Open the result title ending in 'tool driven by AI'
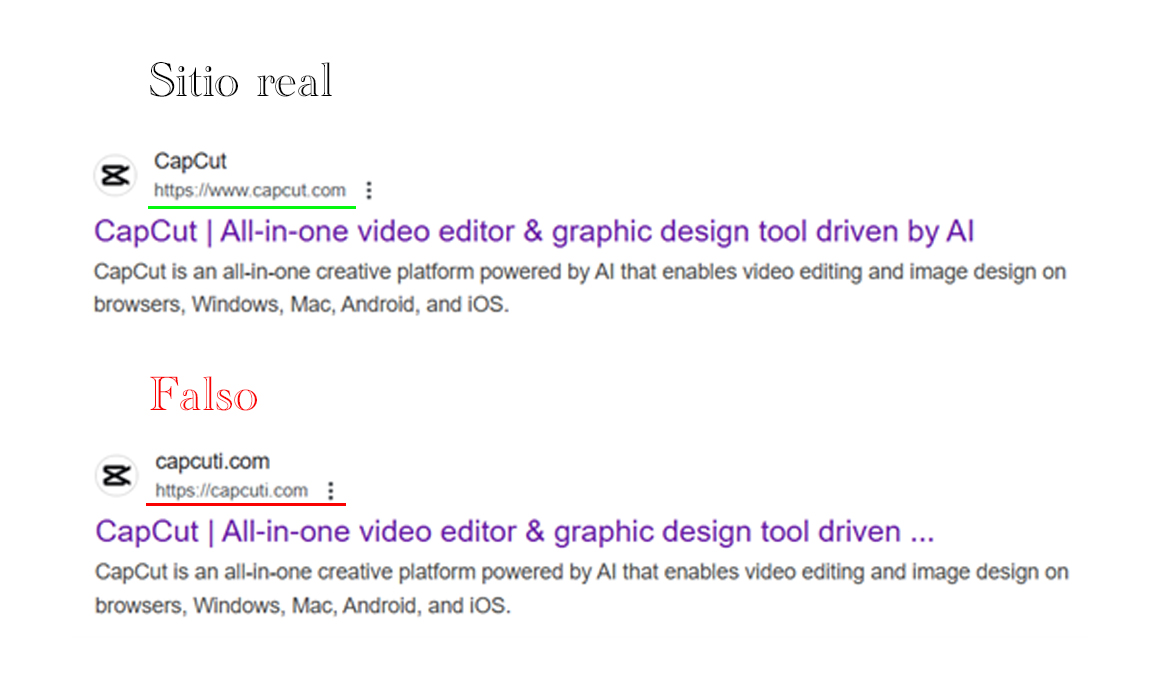1160x700 pixels. point(534,232)
